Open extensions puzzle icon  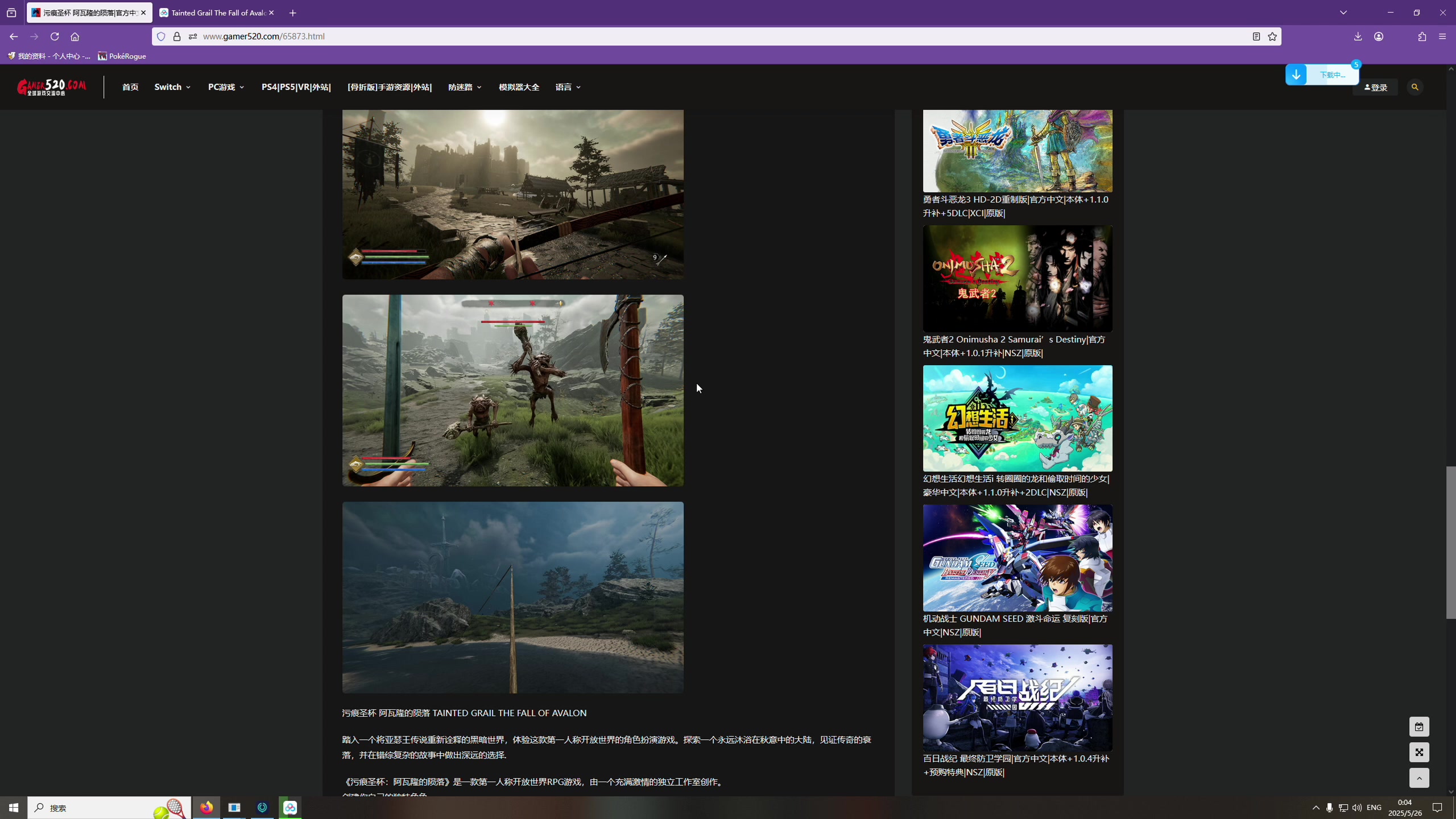tap(1422, 36)
